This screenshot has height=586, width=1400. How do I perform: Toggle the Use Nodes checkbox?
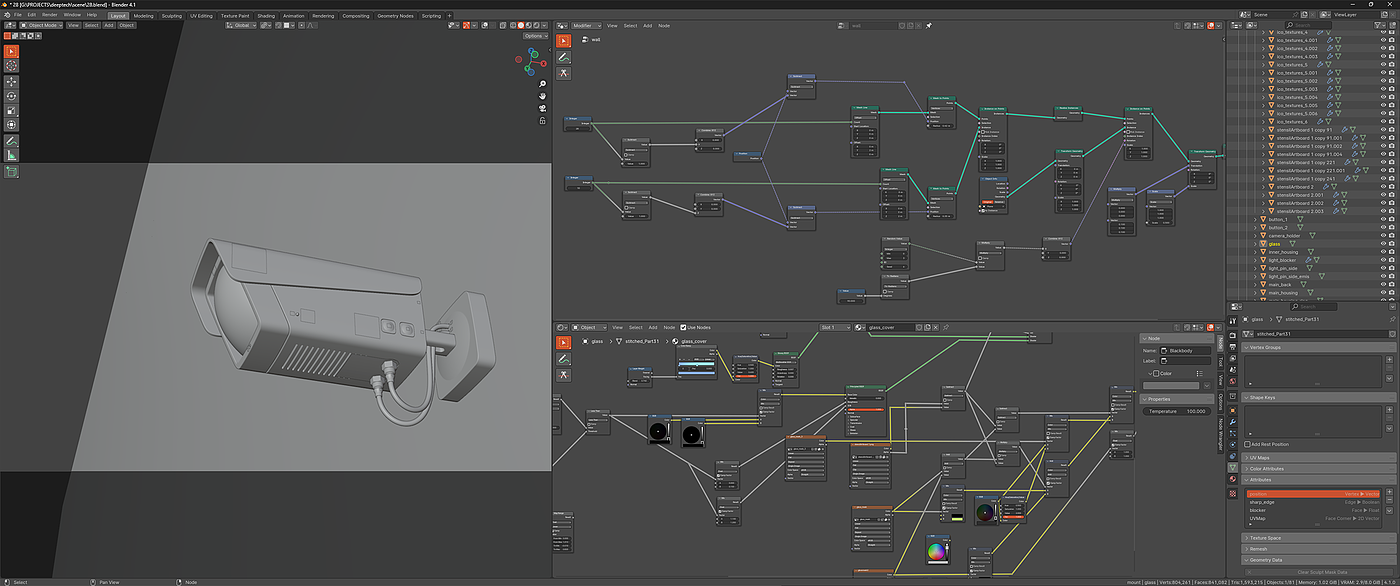[683, 327]
